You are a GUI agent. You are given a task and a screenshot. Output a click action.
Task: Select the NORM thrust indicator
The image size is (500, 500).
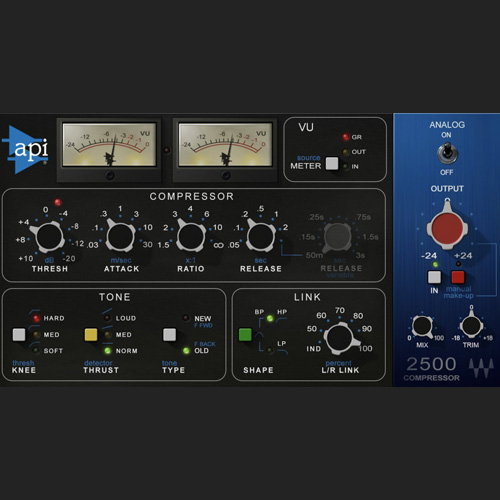[x=108, y=350]
